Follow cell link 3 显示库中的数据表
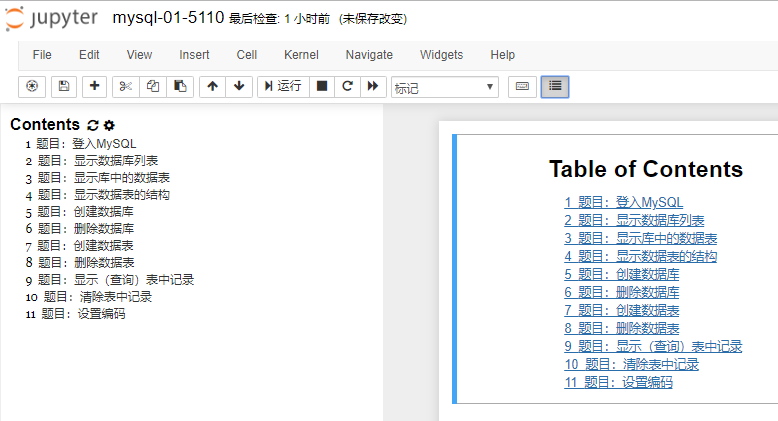The image size is (778, 421). pos(641,238)
